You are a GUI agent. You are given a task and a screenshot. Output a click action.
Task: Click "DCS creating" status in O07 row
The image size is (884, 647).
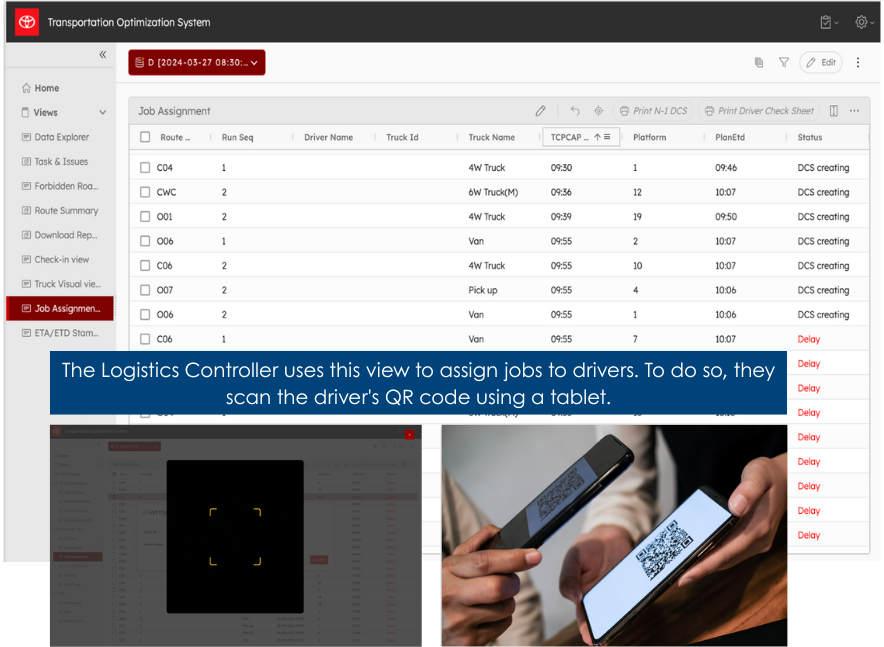click(x=823, y=290)
